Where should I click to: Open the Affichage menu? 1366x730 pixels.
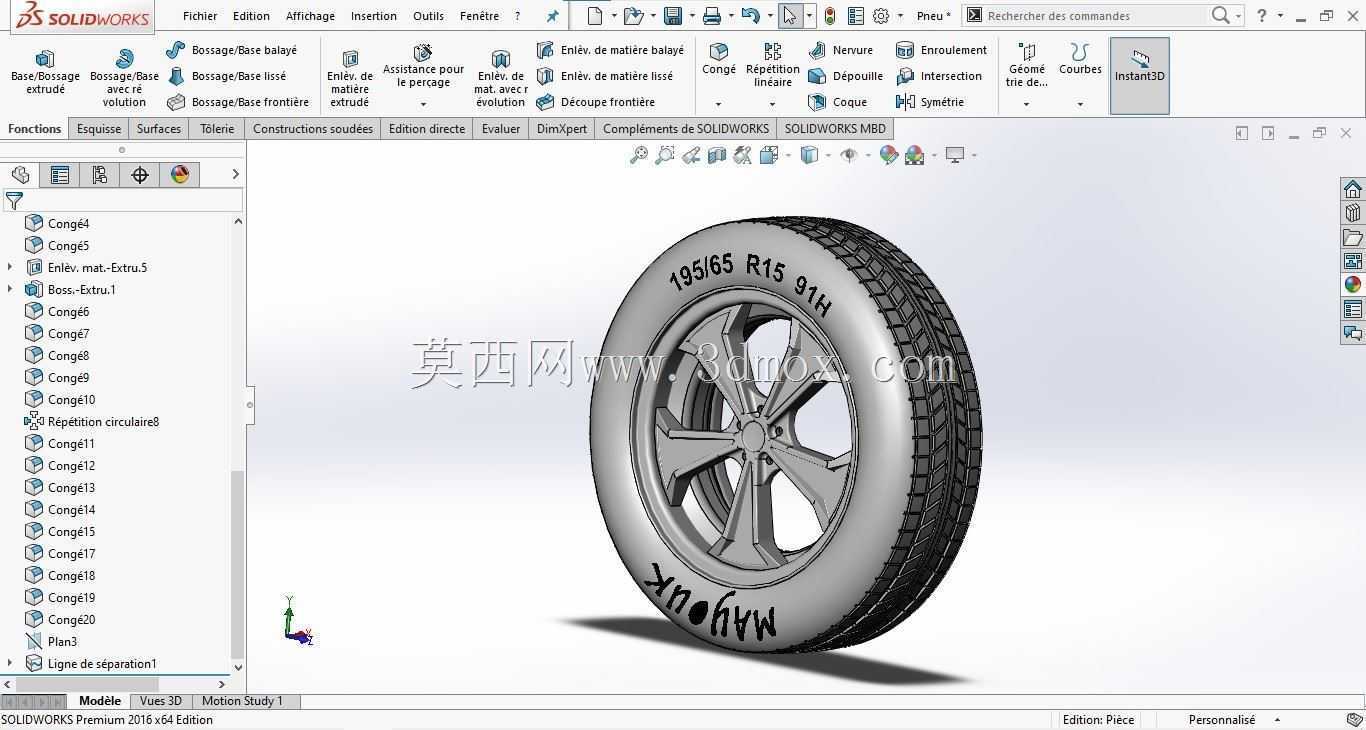pos(310,16)
